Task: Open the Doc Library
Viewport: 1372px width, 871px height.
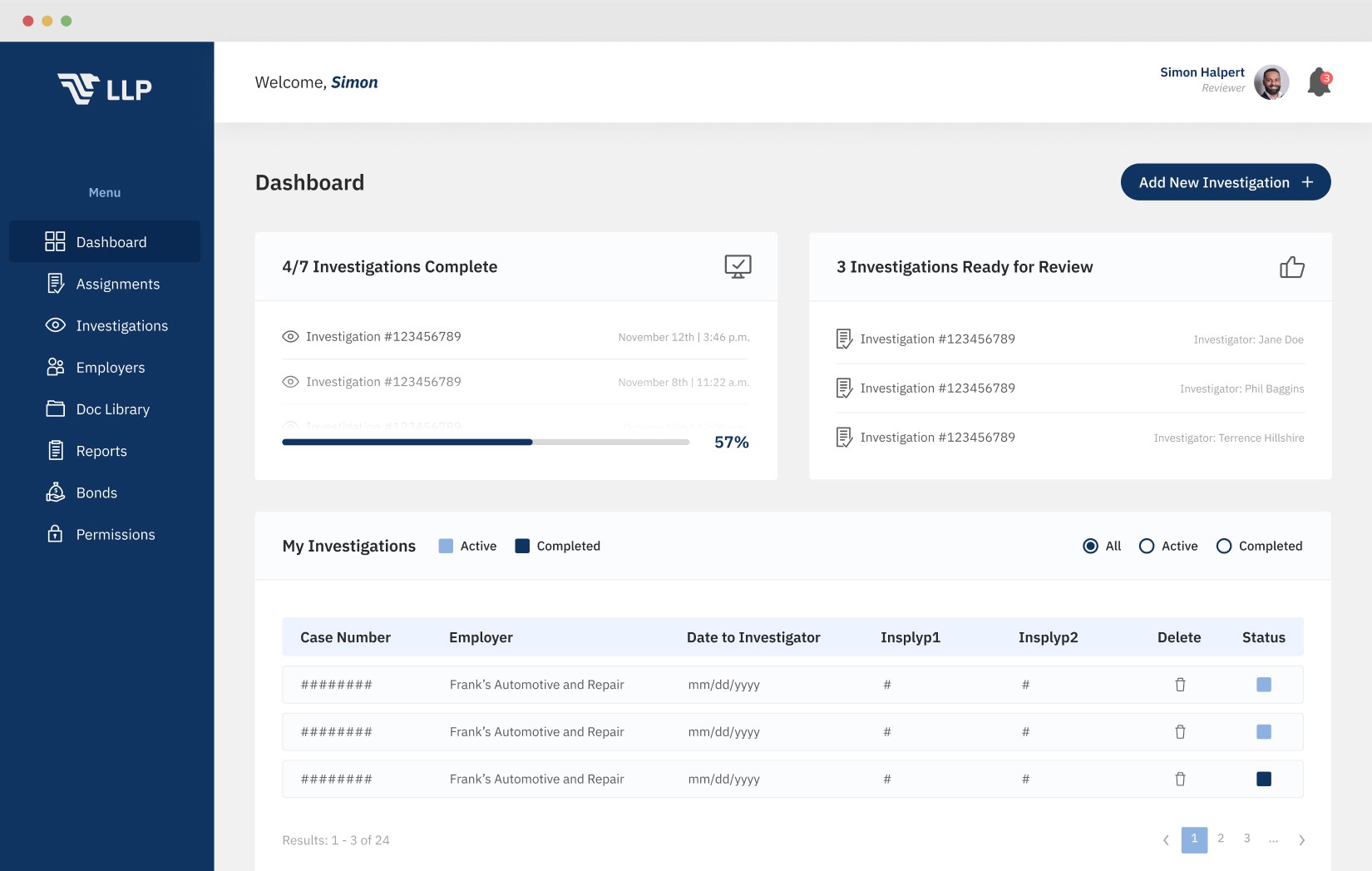Action: pyautogui.click(x=112, y=409)
